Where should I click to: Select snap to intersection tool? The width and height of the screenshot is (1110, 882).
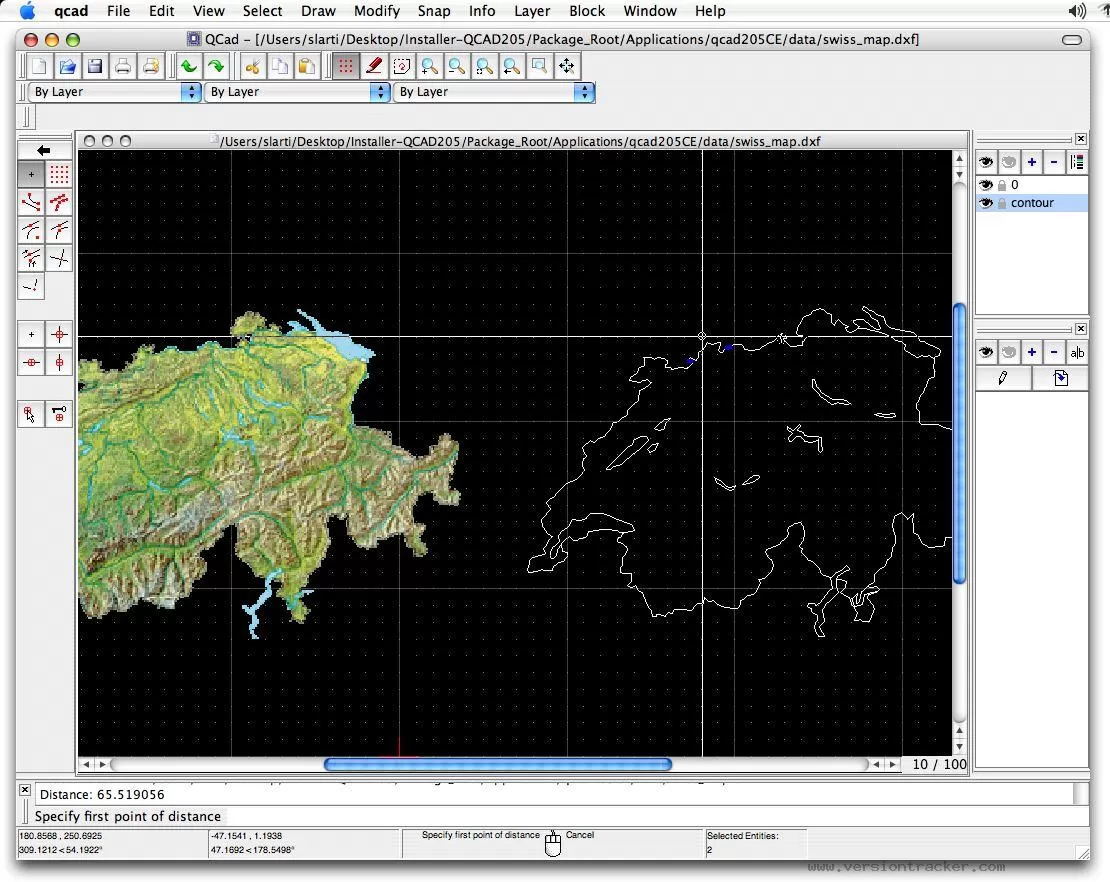click(59, 258)
